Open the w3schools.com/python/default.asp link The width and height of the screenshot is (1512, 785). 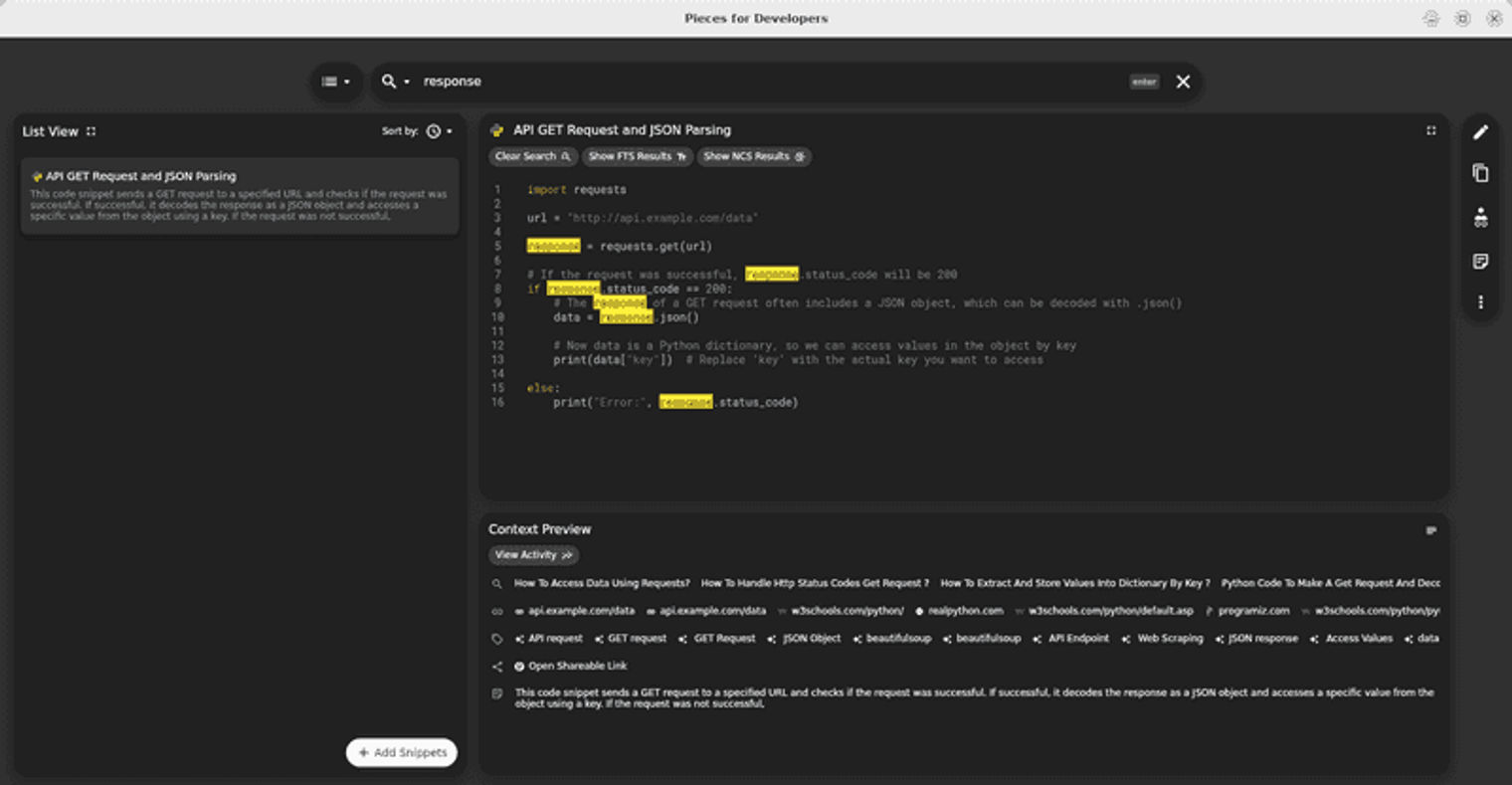[1105, 611]
